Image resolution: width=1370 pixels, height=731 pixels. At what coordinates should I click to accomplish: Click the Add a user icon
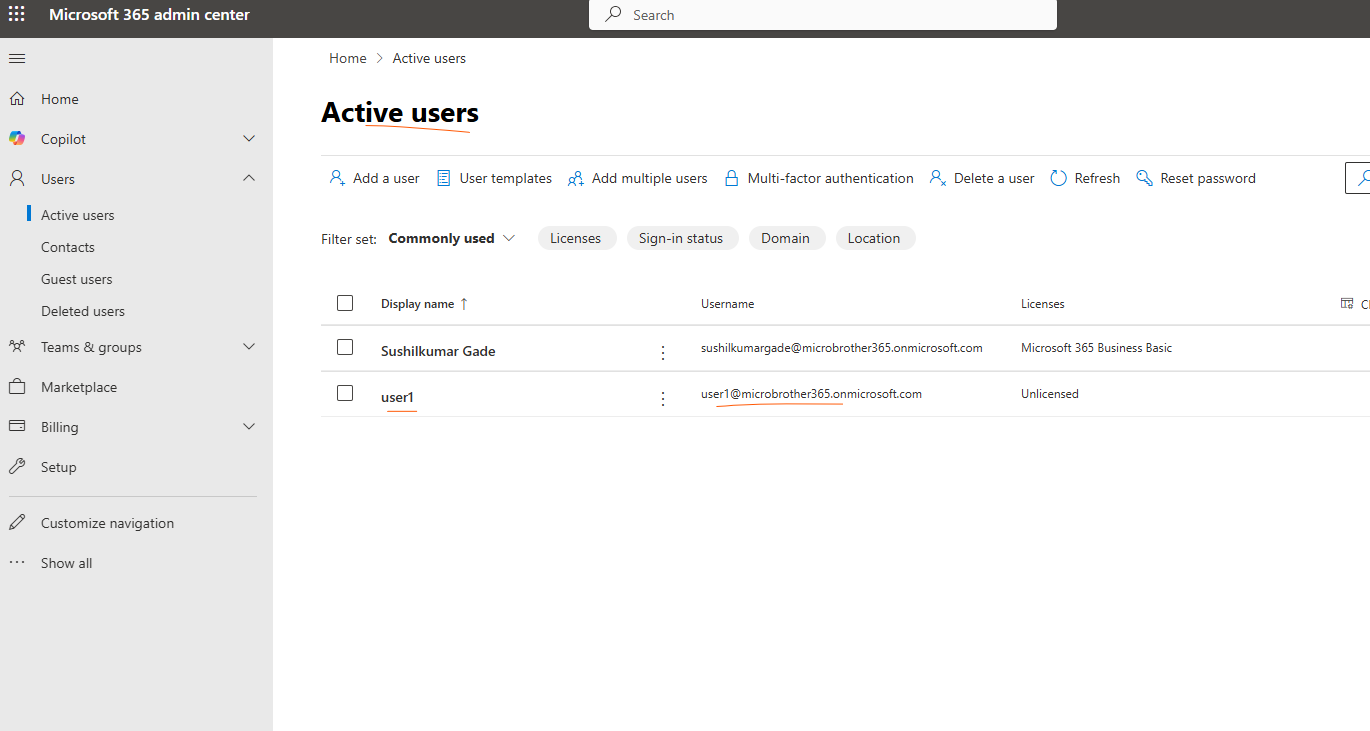pyautogui.click(x=337, y=178)
